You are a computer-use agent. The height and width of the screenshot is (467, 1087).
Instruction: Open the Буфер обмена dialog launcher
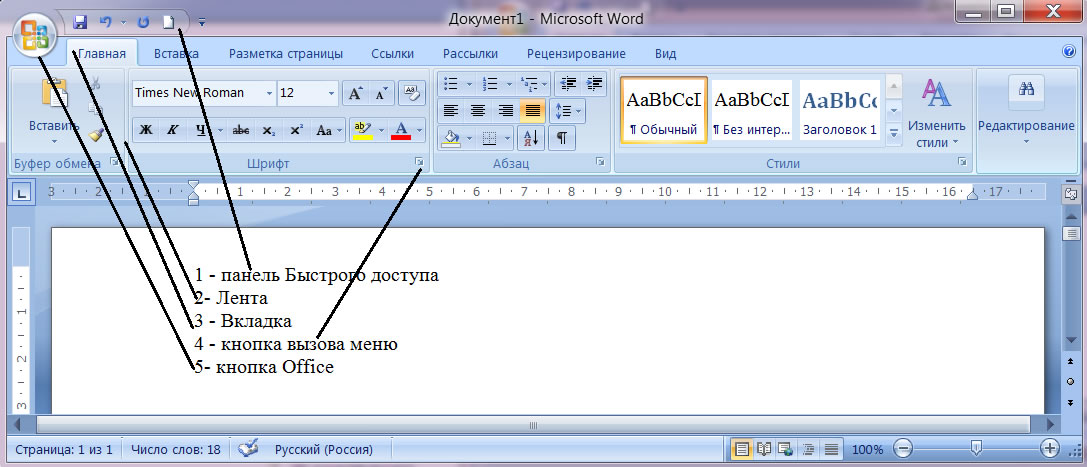114,163
